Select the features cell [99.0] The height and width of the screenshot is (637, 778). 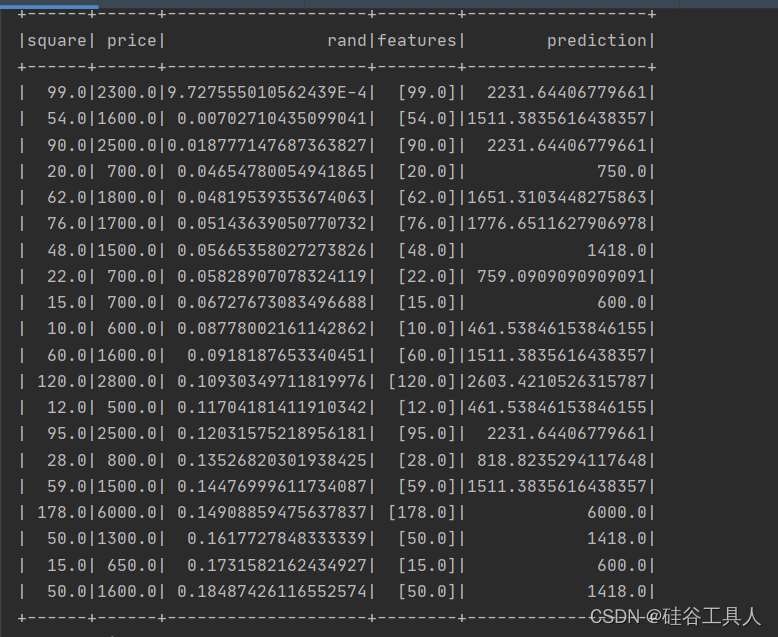pyautogui.click(x=427, y=92)
